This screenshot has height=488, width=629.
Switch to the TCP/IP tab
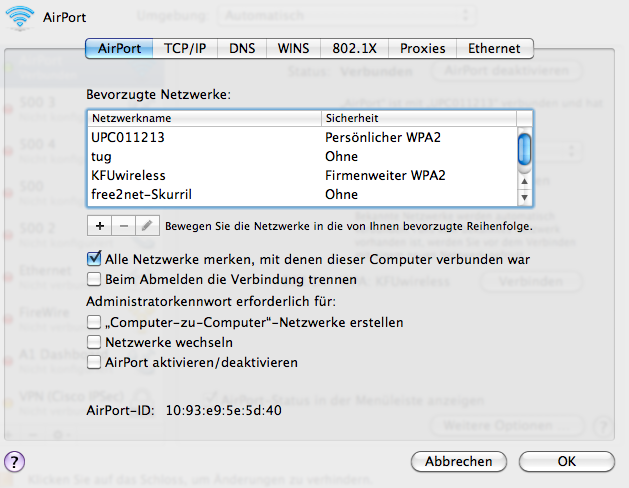click(185, 49)
